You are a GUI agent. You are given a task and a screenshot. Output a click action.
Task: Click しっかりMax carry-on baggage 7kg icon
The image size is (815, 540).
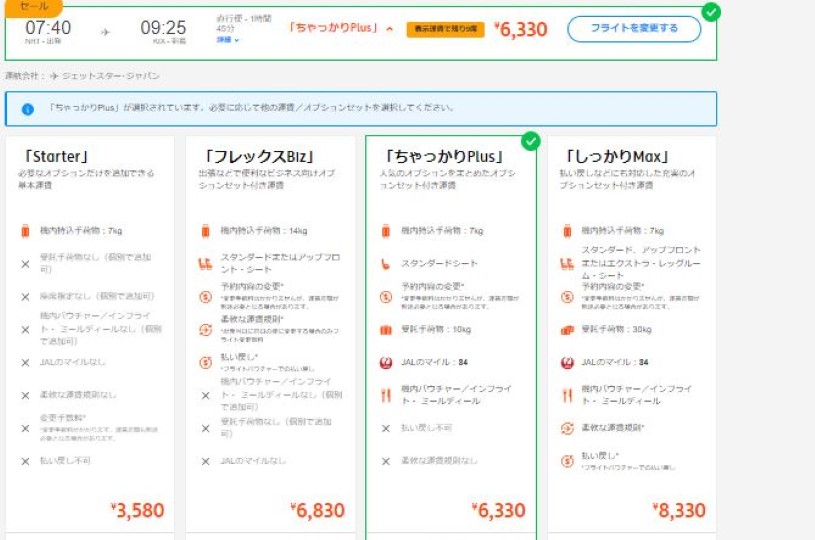pos(567,231)
